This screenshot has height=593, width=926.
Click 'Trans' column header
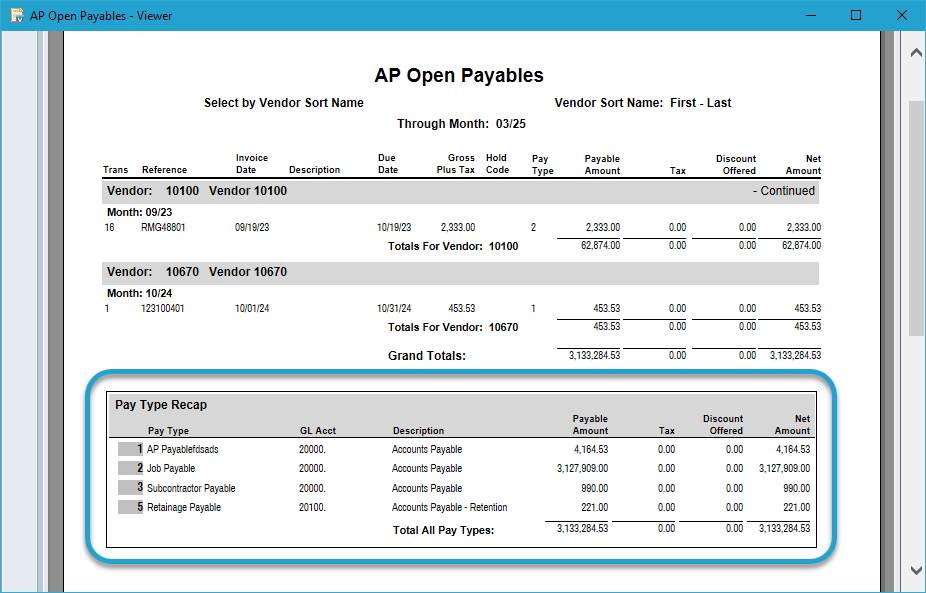coord(115,170)
